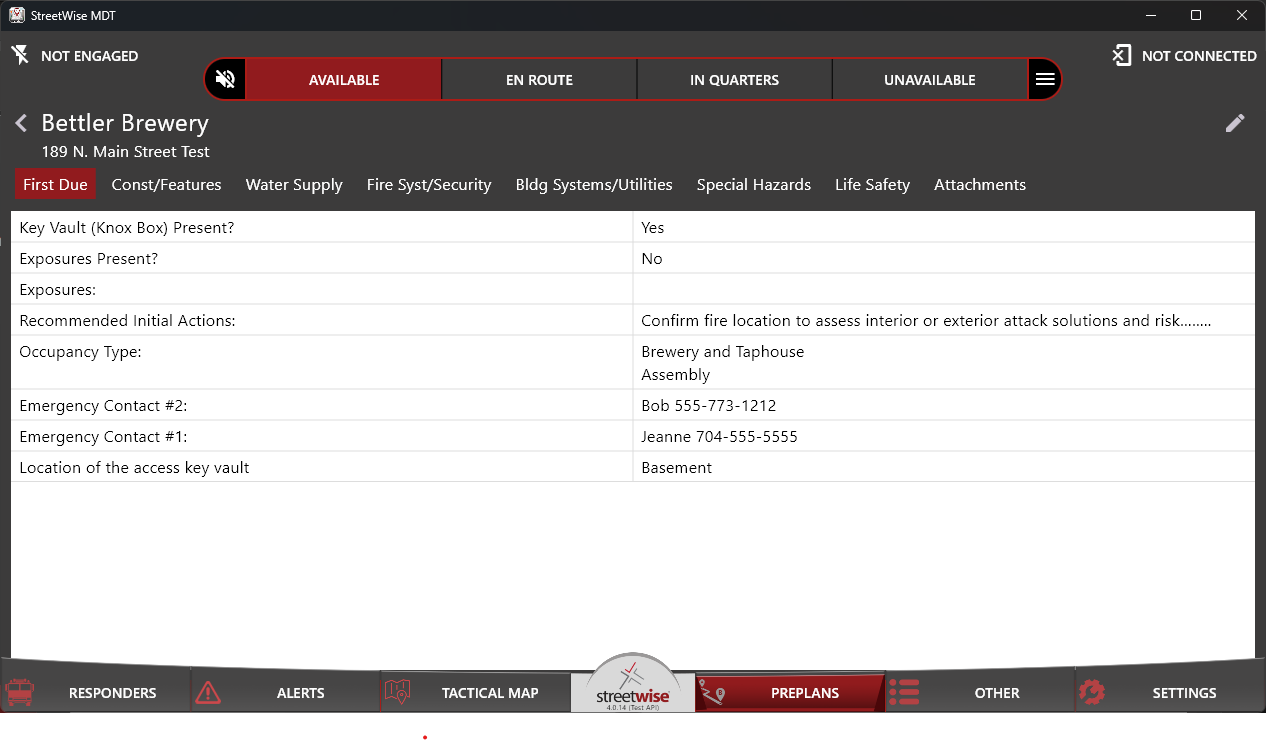Click the Exposures Present value No
This screenshot has width=1266, height=740.
point(652,259)
